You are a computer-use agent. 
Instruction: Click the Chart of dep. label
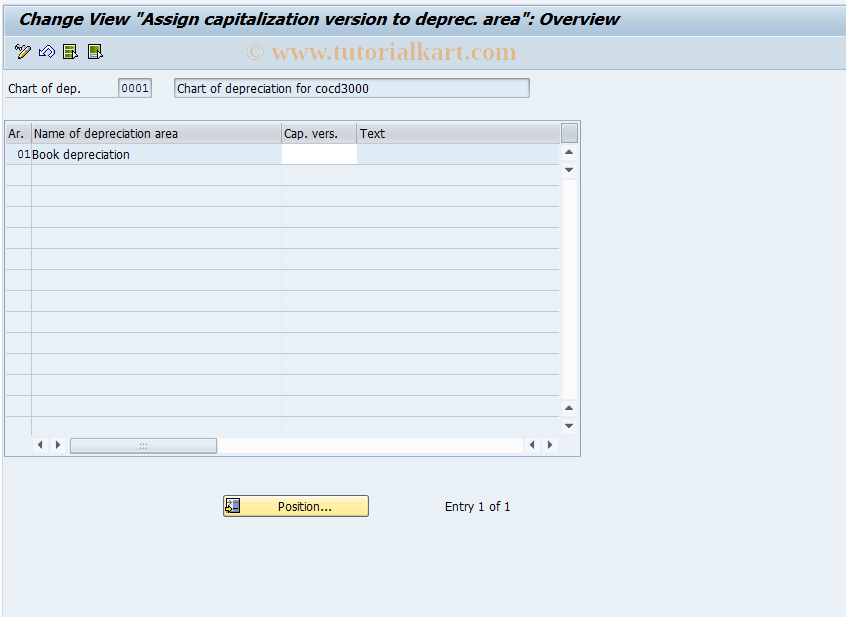(44, 89)
